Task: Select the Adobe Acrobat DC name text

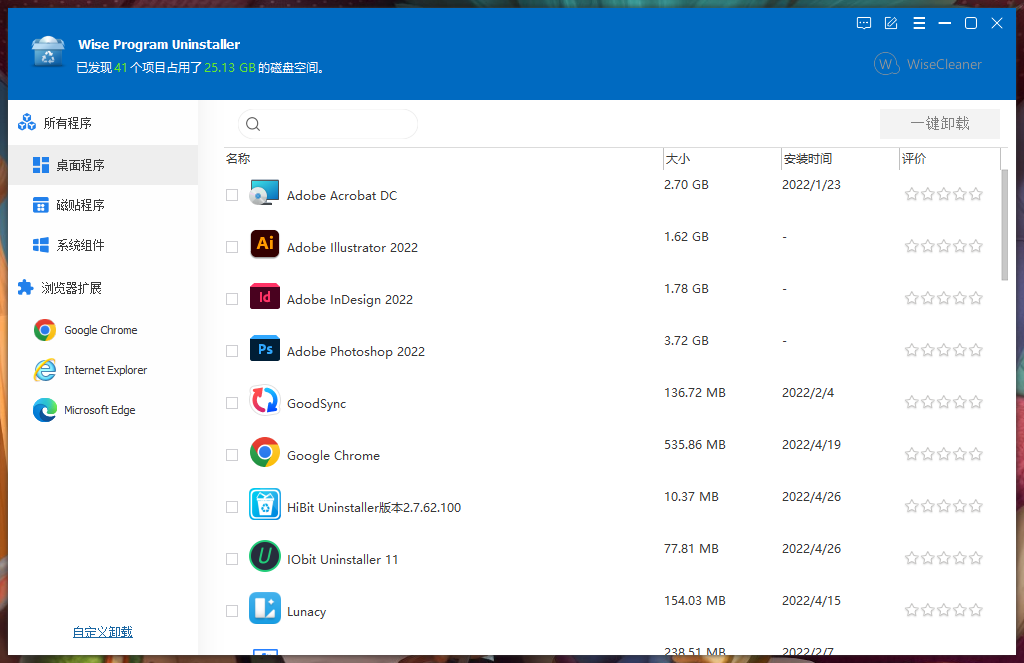Action: (x=342, y=195)
